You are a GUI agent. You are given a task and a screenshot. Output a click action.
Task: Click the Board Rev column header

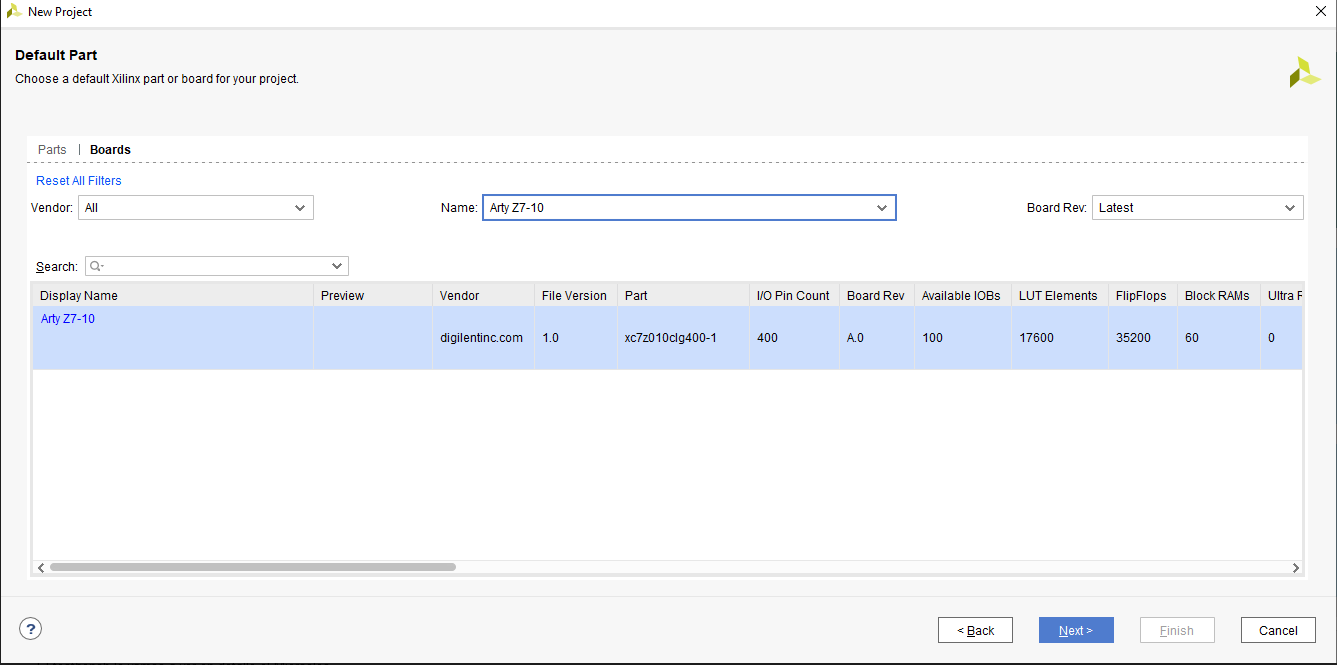click(876, 295)
